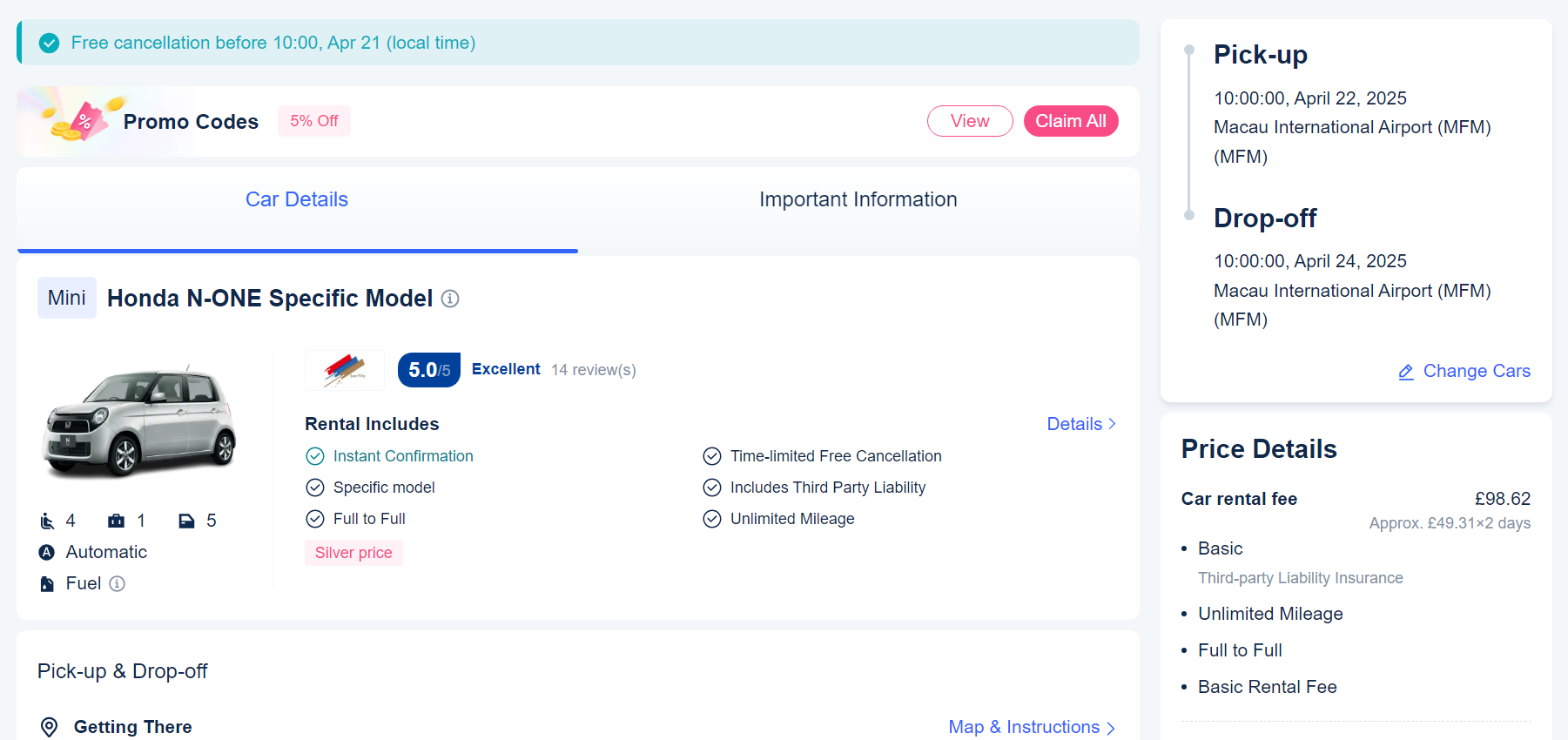Image resolution: width=1568 pixels, height=740 pixels.
Task: Click the Getting There heading
Action: 133,727
